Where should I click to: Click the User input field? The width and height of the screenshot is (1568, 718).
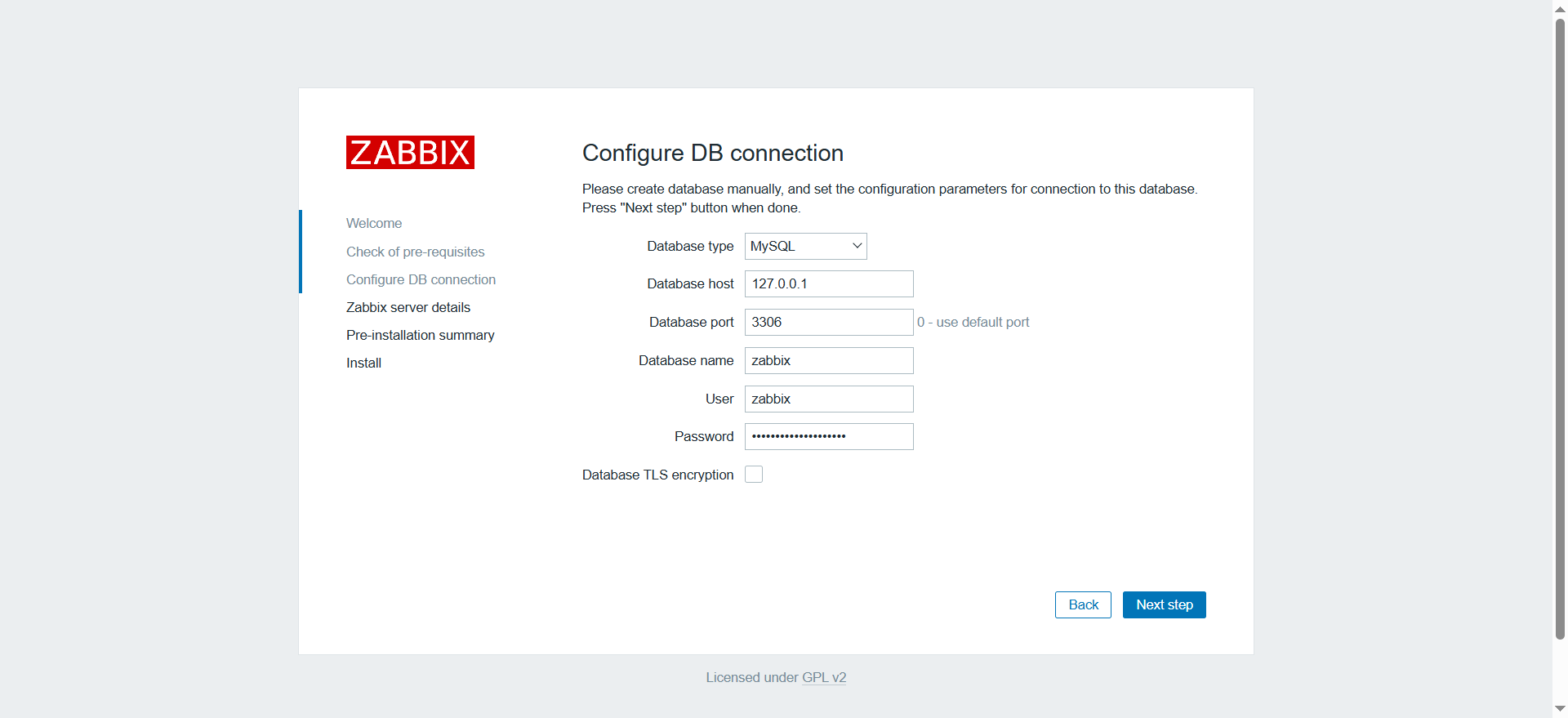[x=828, y=399]
